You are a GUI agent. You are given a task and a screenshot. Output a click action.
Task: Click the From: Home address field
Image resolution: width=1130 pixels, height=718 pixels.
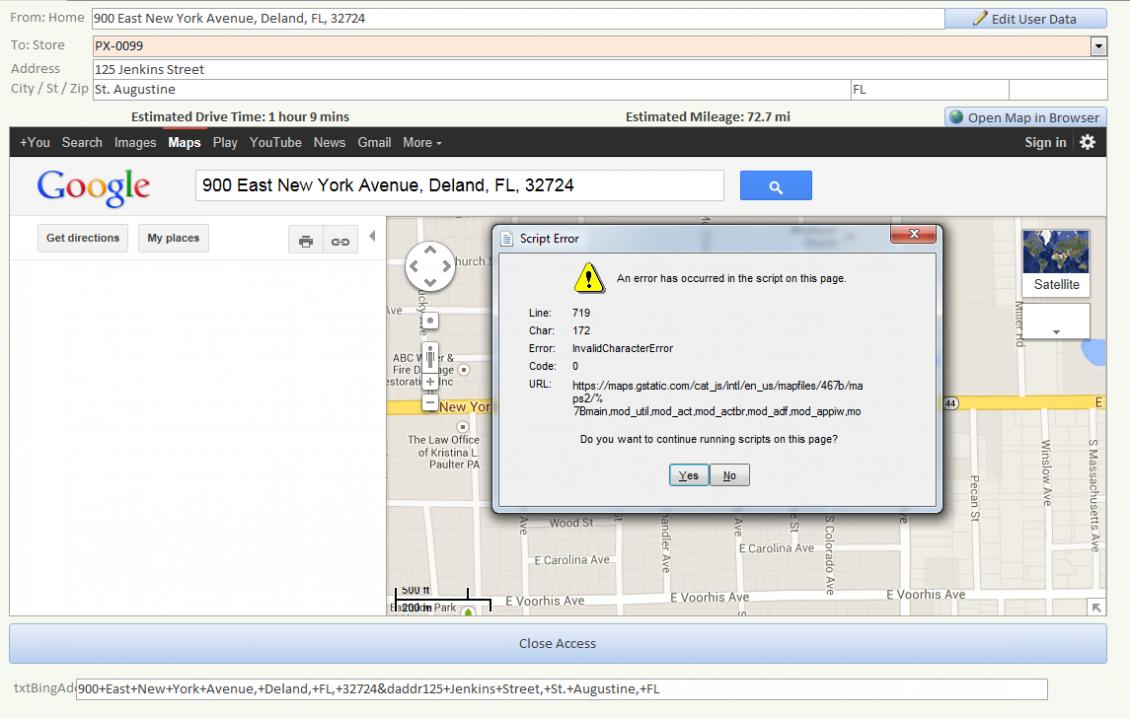click(x=518, y=19)
